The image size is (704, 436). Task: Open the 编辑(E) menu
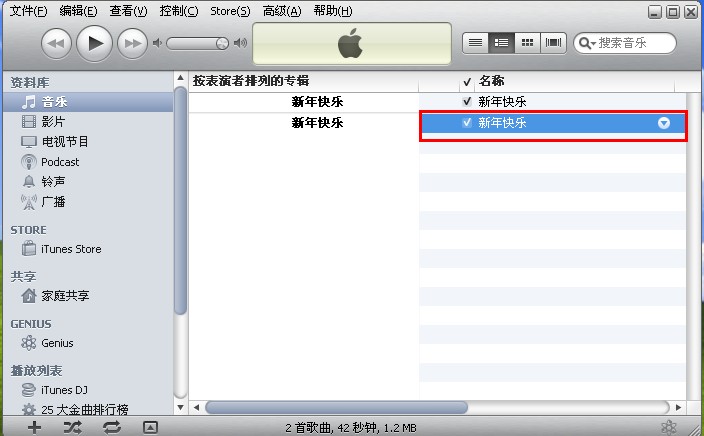tap(78, 11)
